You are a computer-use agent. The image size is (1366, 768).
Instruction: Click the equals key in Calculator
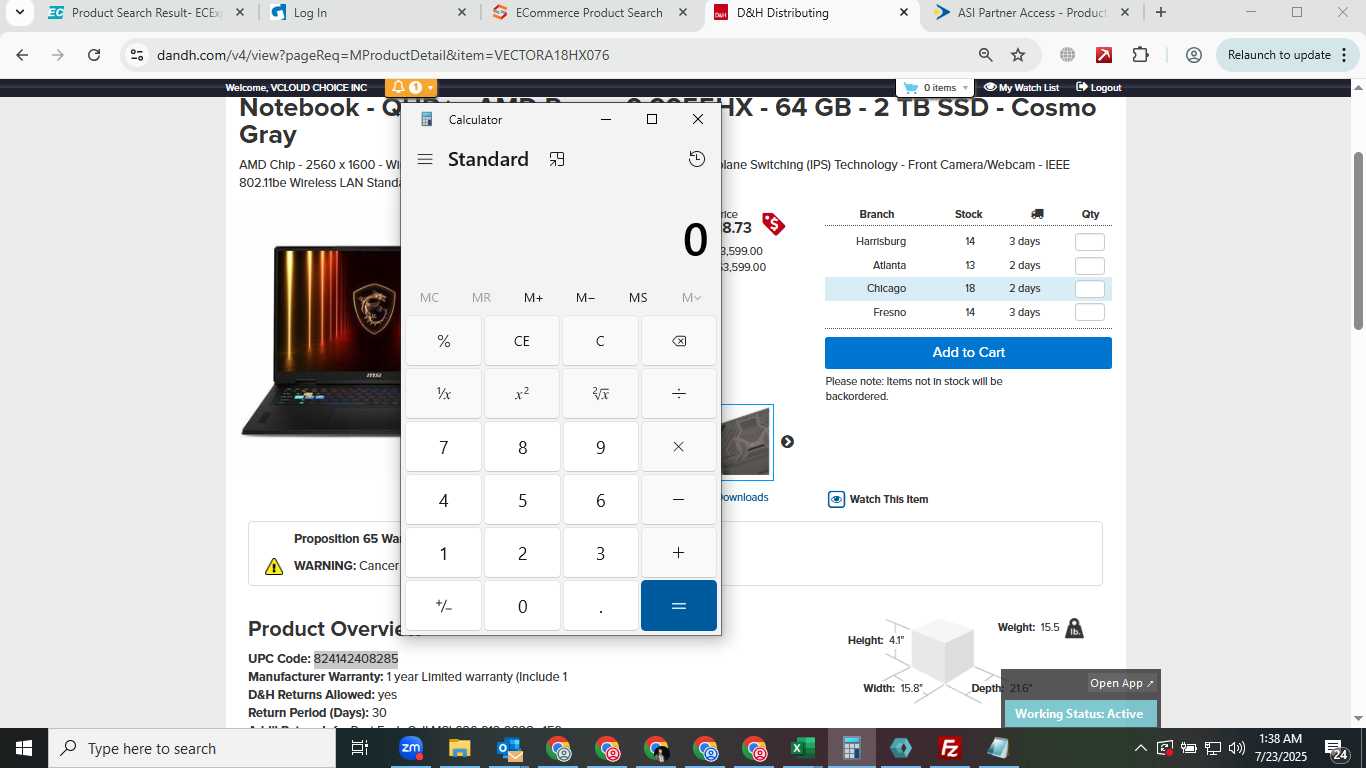pyautogui.click(x=679, y=606)
